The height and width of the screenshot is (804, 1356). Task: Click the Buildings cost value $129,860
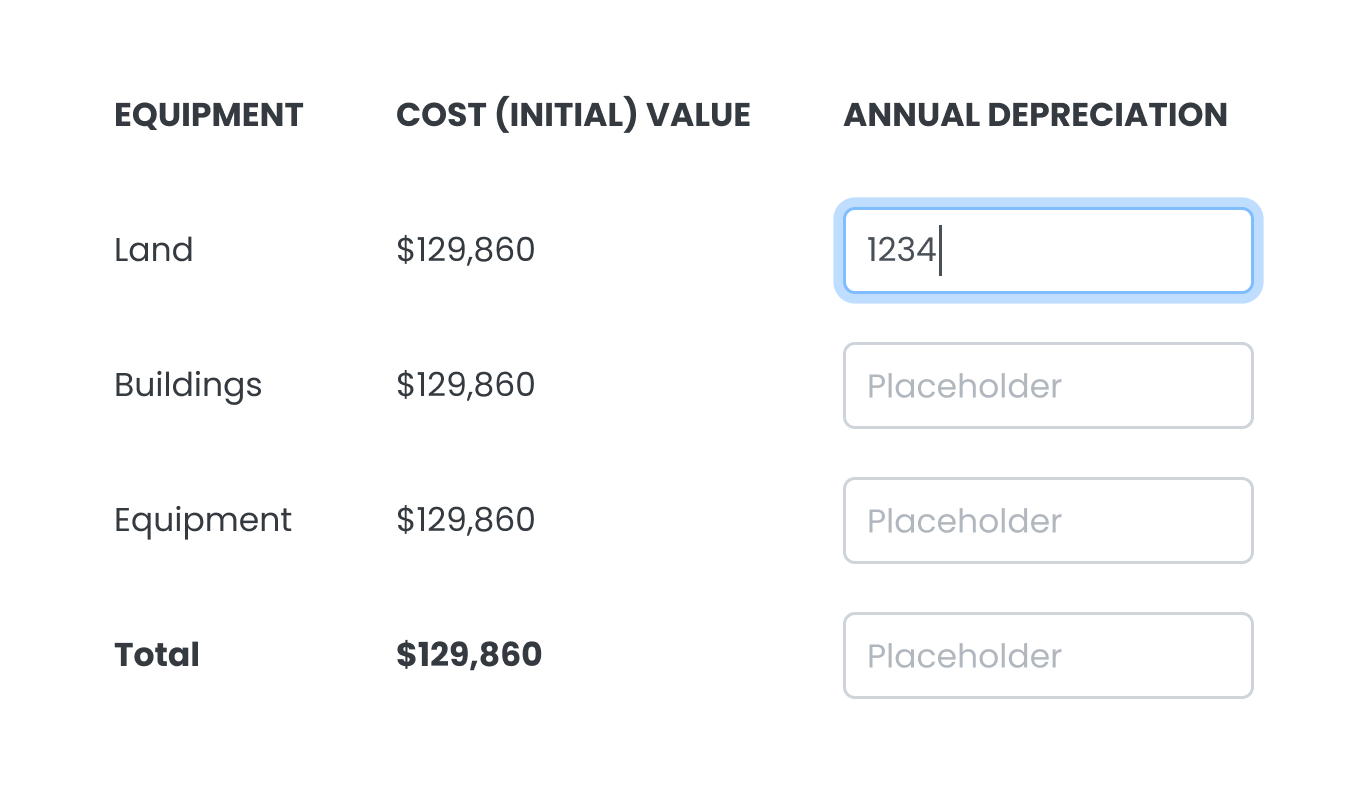(466, 385)
